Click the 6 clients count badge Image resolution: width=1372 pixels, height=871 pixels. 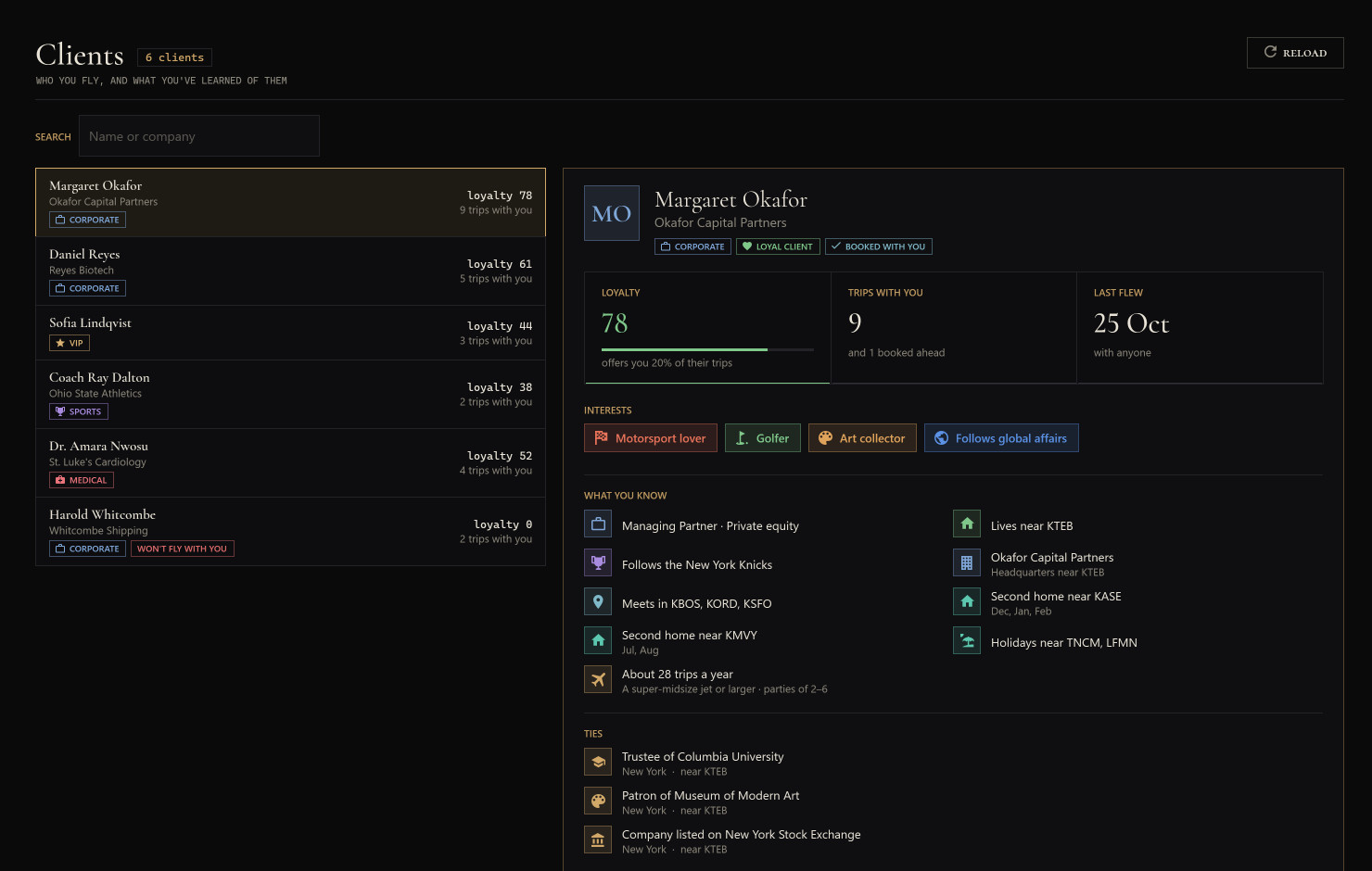(x=174, y=57)
